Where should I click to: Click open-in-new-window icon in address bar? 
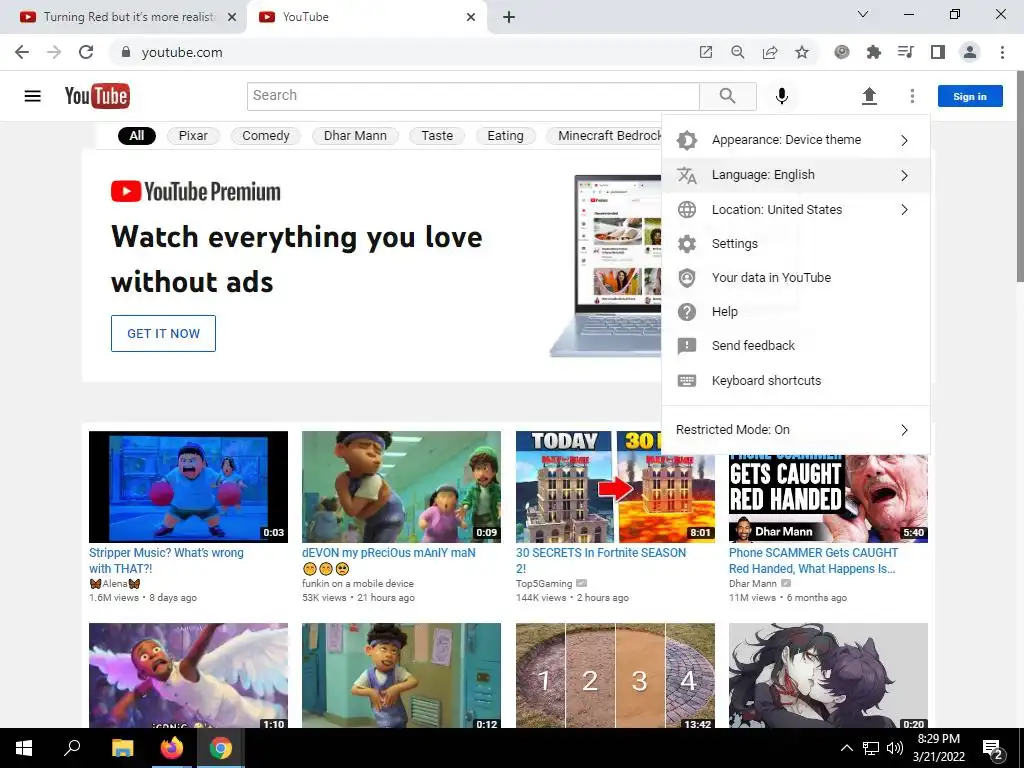click(x=706, y=52)
